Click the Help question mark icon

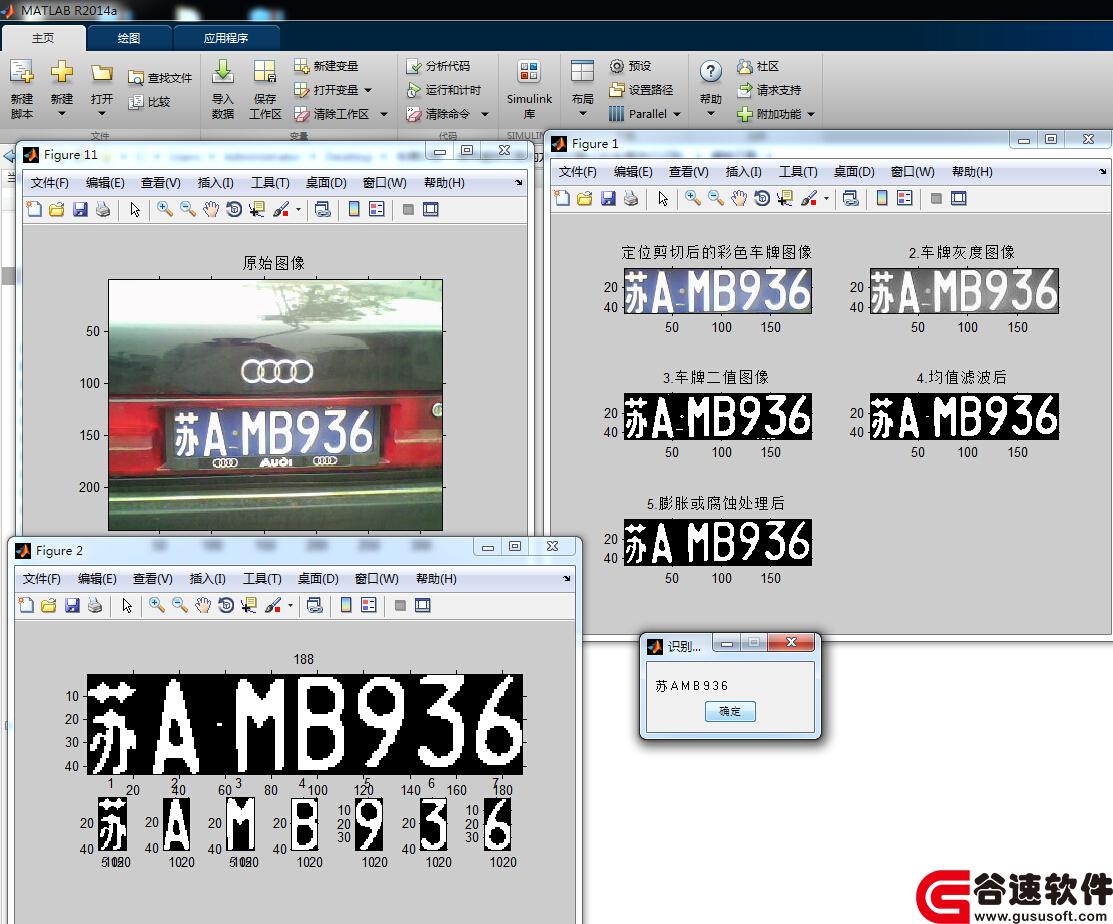tap(711, 71)
